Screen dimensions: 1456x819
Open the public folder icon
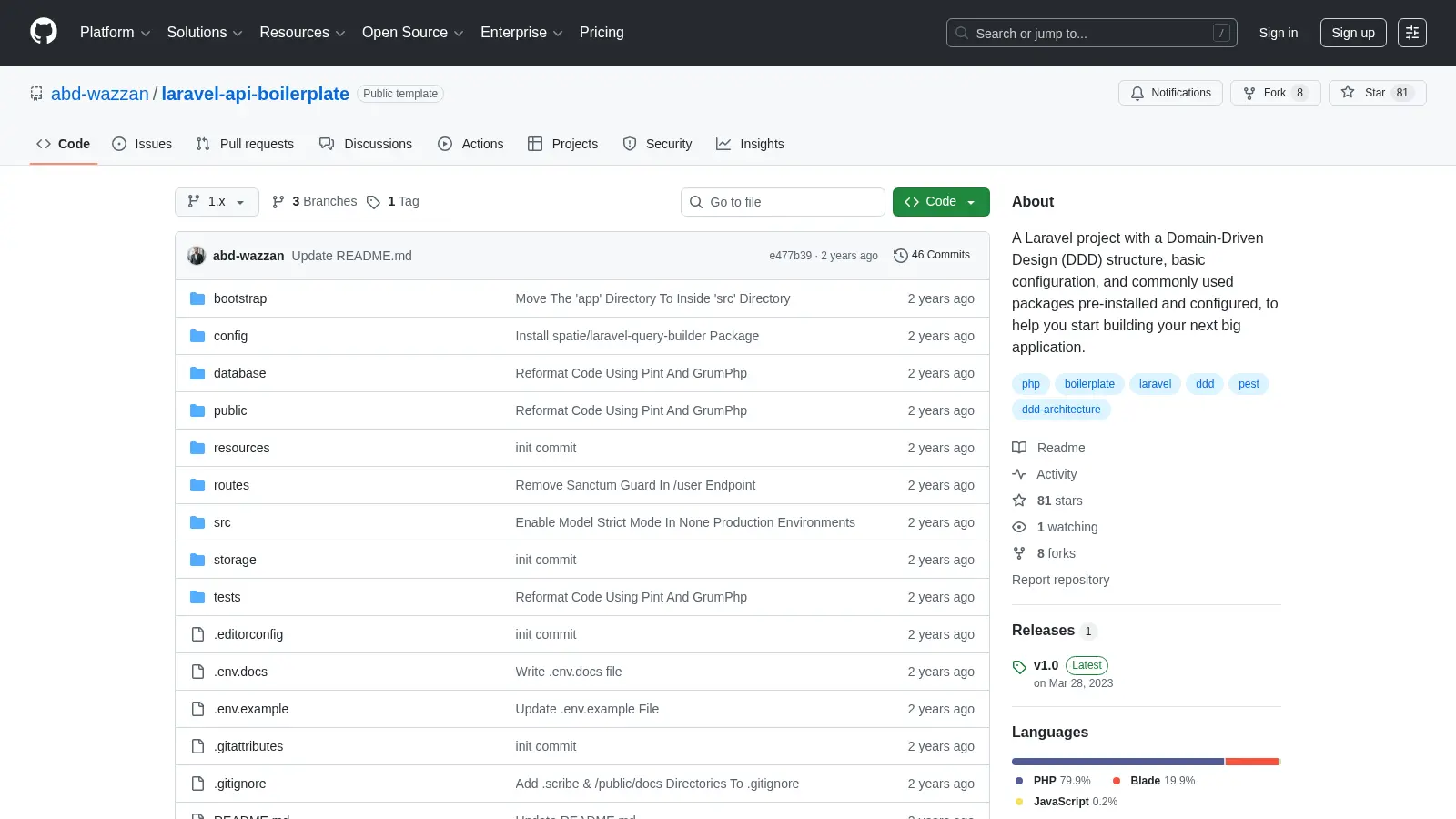197,410
